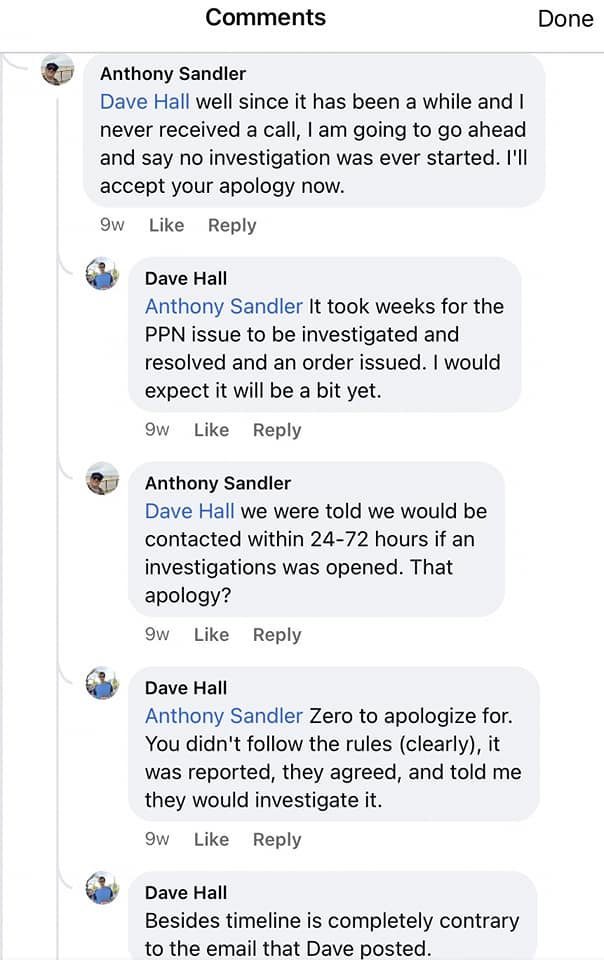
Task: Tap Dave Hall's avatar on PPN reply
Action: coord(103,275)
